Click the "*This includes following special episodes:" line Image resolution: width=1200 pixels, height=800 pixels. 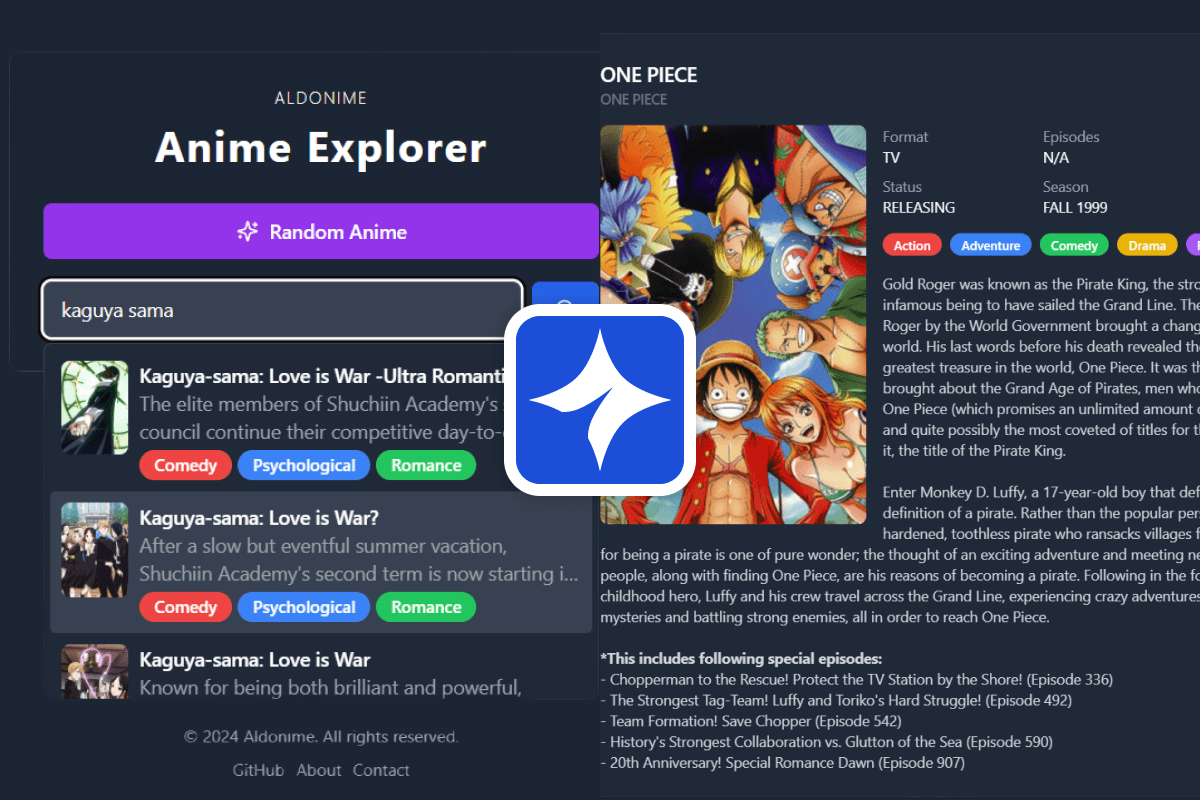point(741,659)
